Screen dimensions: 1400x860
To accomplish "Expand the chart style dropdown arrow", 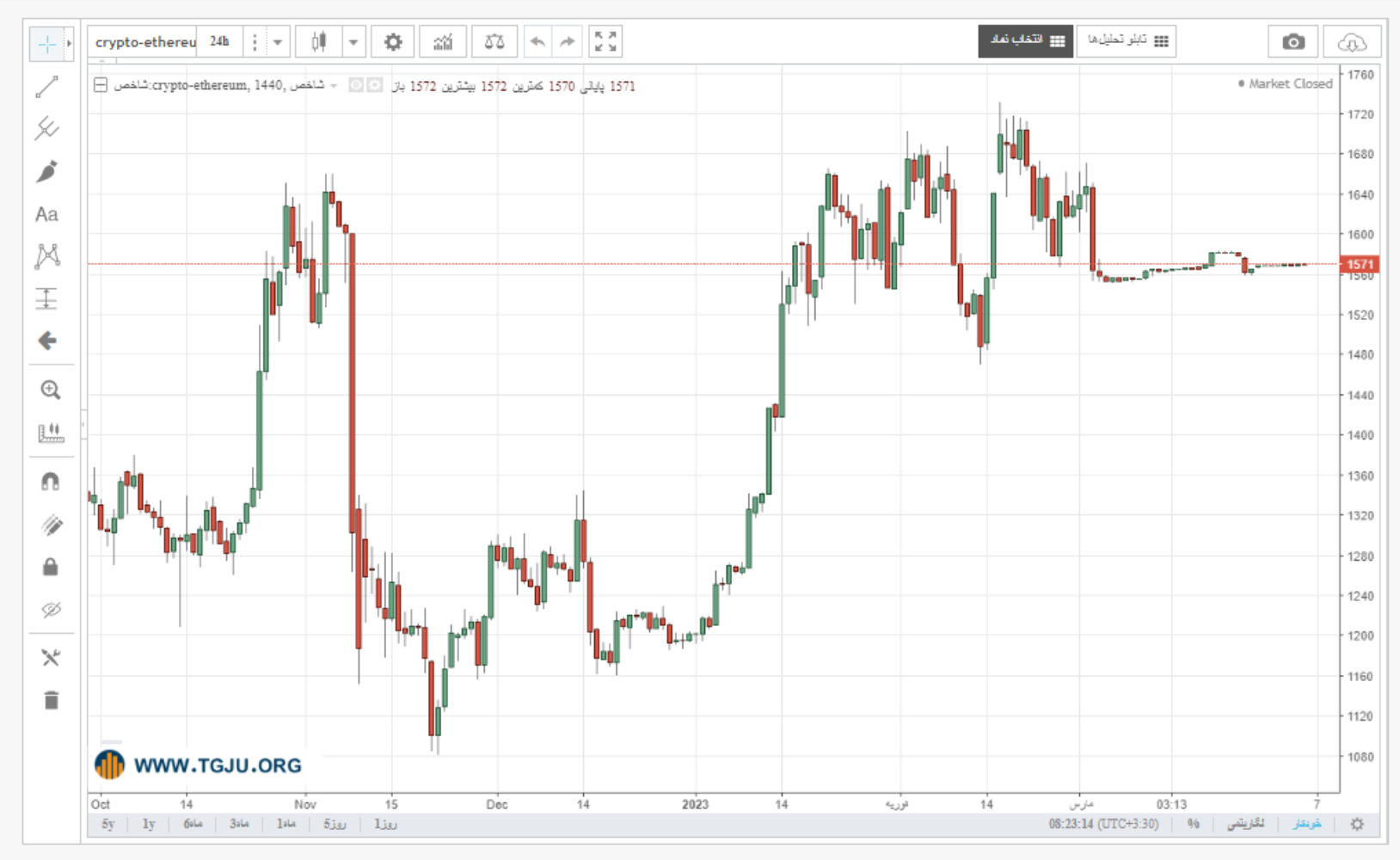I will click(x=353, y=41).
